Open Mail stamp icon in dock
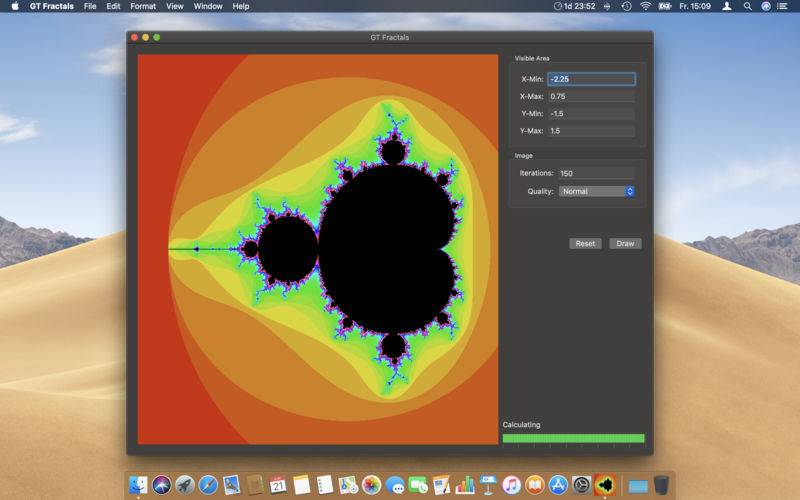Viewport: 800px width, 500px height. point(232,485)
